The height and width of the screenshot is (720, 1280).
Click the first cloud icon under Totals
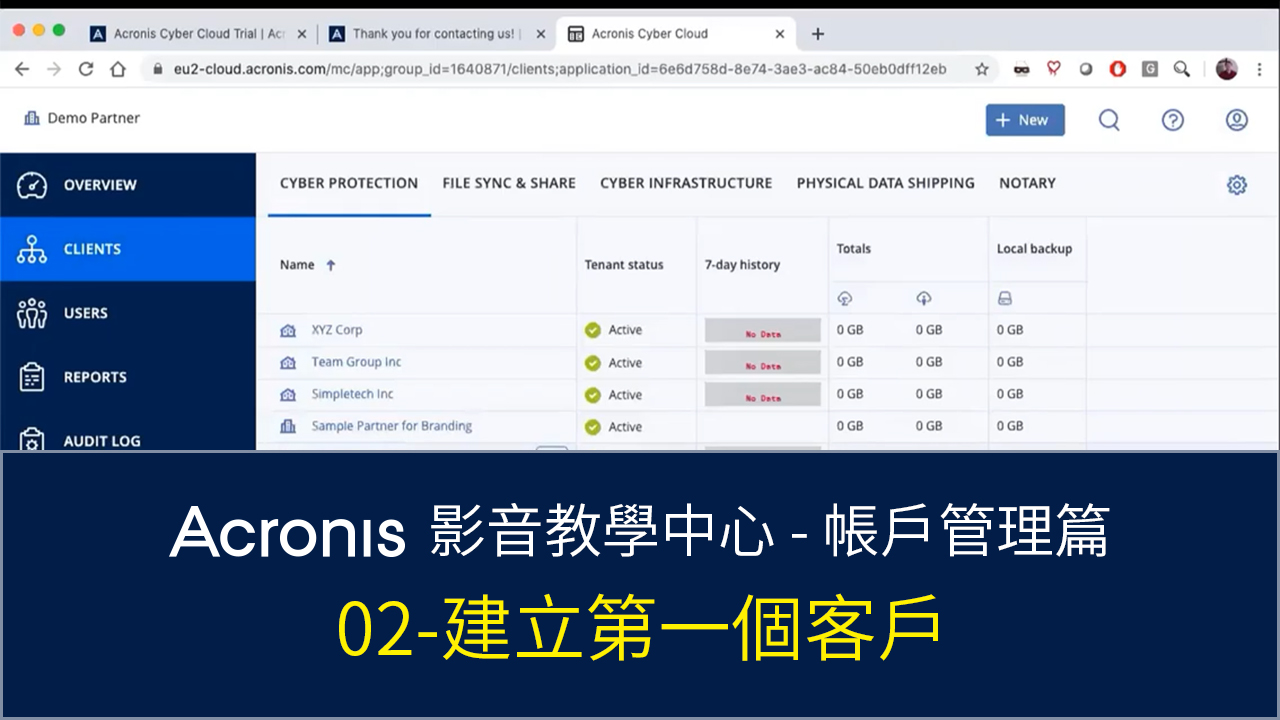coord(845,298)
